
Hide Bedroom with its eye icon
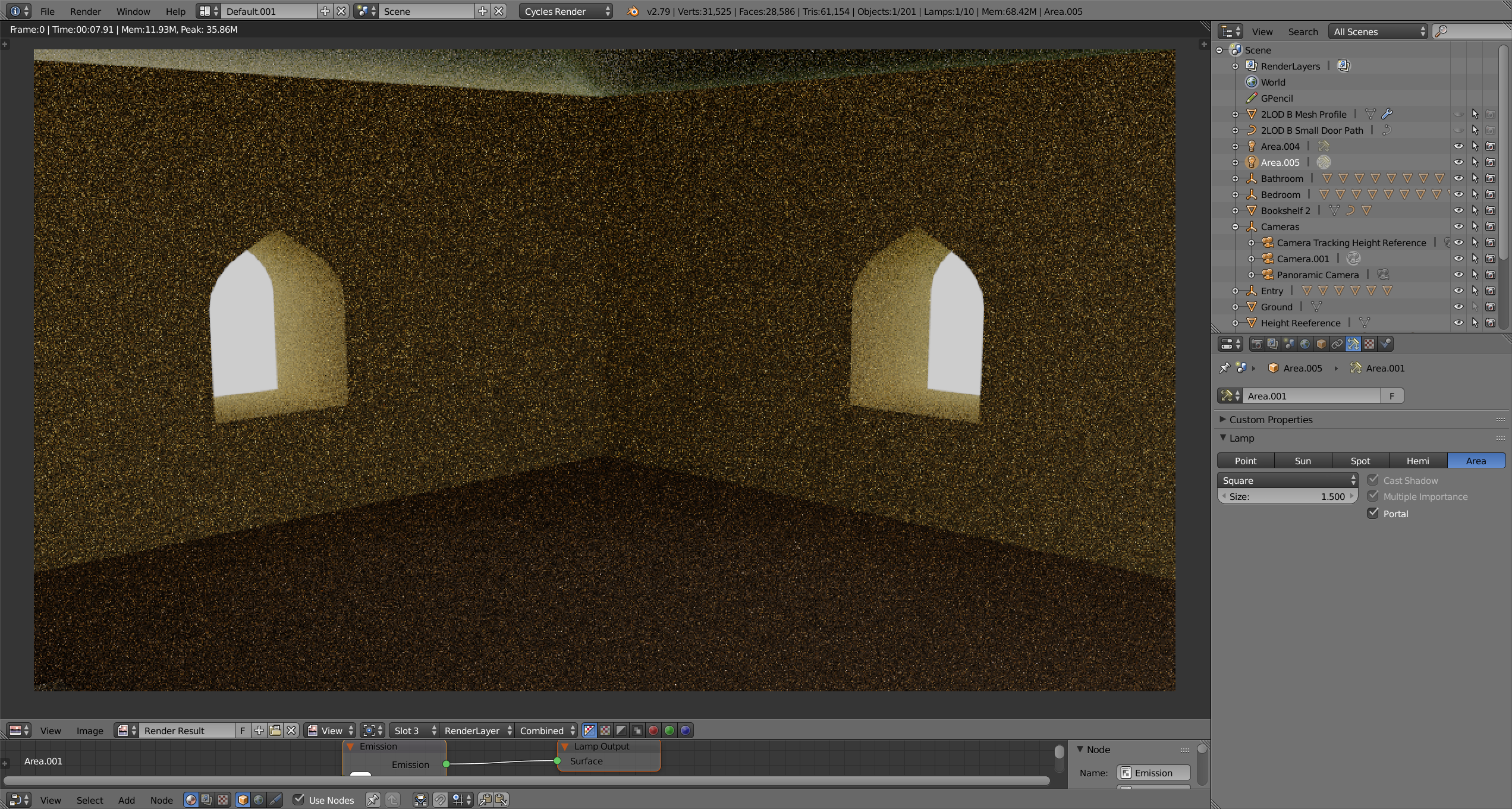[1458, 194]
